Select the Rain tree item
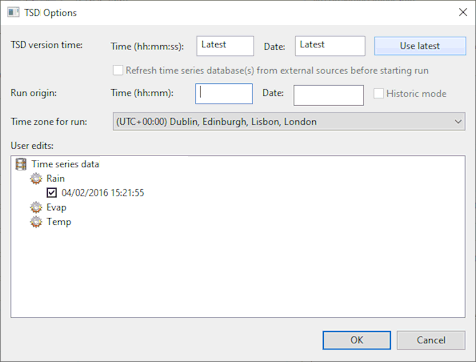476x362 pixels. pos(55,179)
